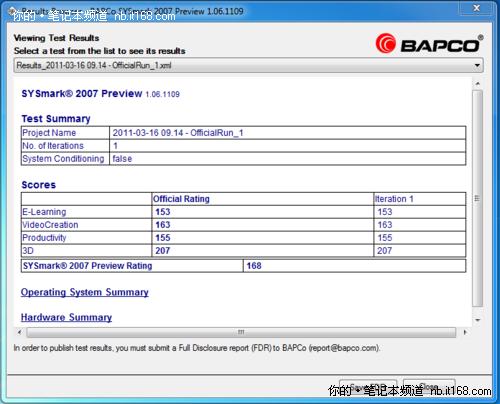Select the Iteration 1 column header
500x404 pixels.
[x=394, y=199]
